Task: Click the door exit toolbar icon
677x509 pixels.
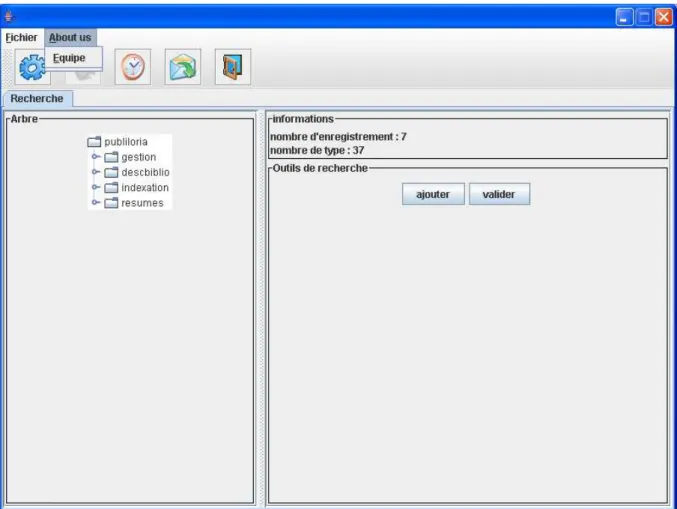Action: coord(233,67)
